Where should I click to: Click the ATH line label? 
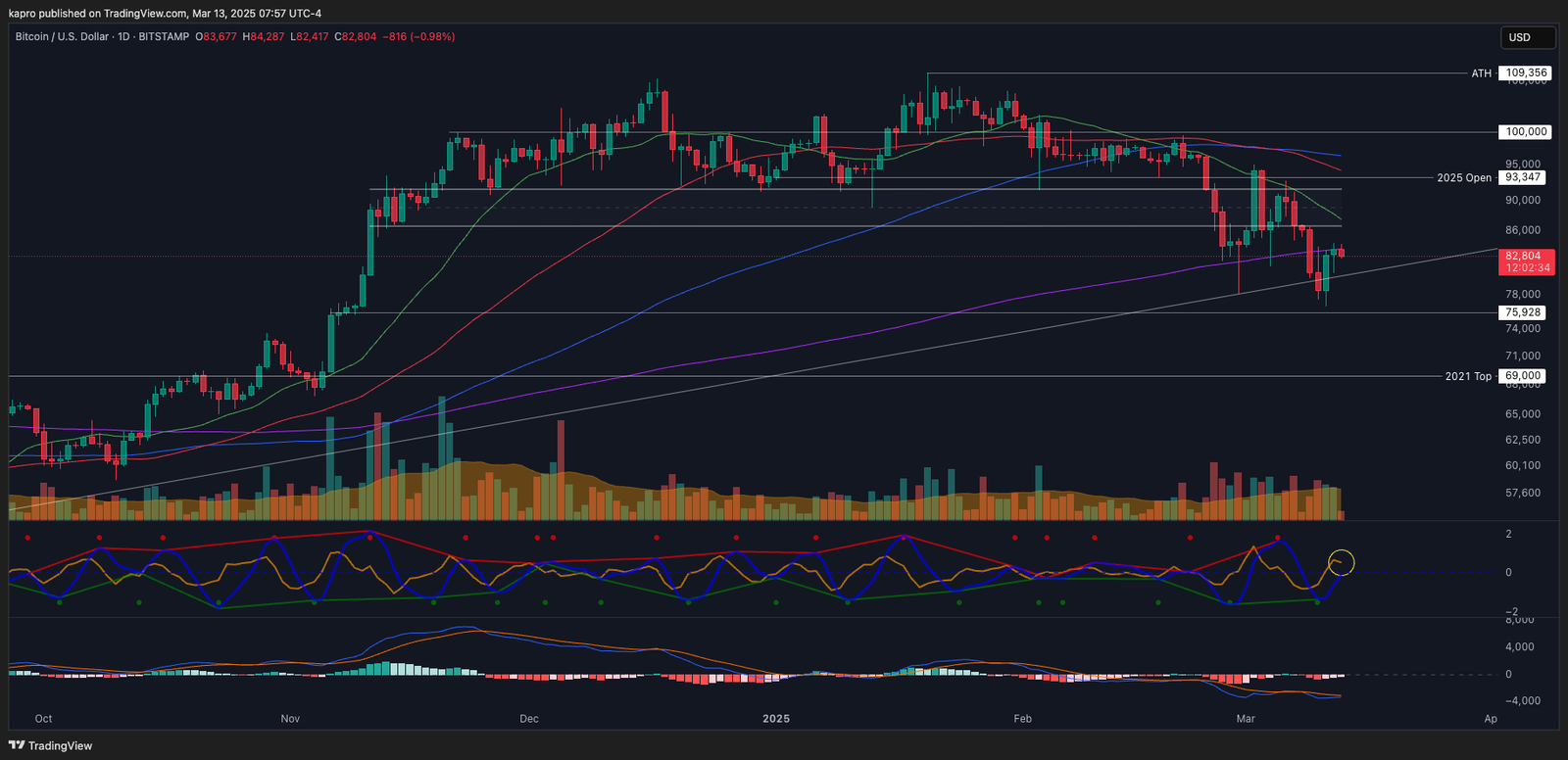[1481, 73]
